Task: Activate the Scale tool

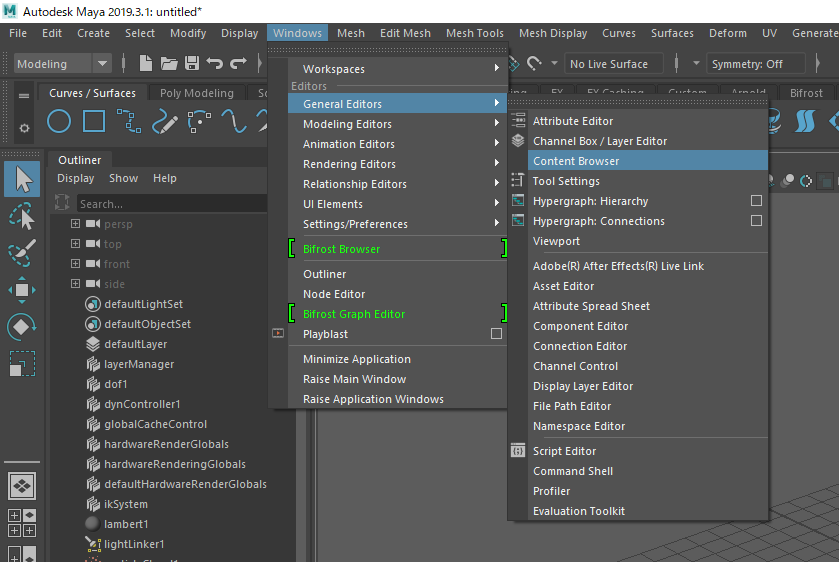Action: click(x=22, y=363)
